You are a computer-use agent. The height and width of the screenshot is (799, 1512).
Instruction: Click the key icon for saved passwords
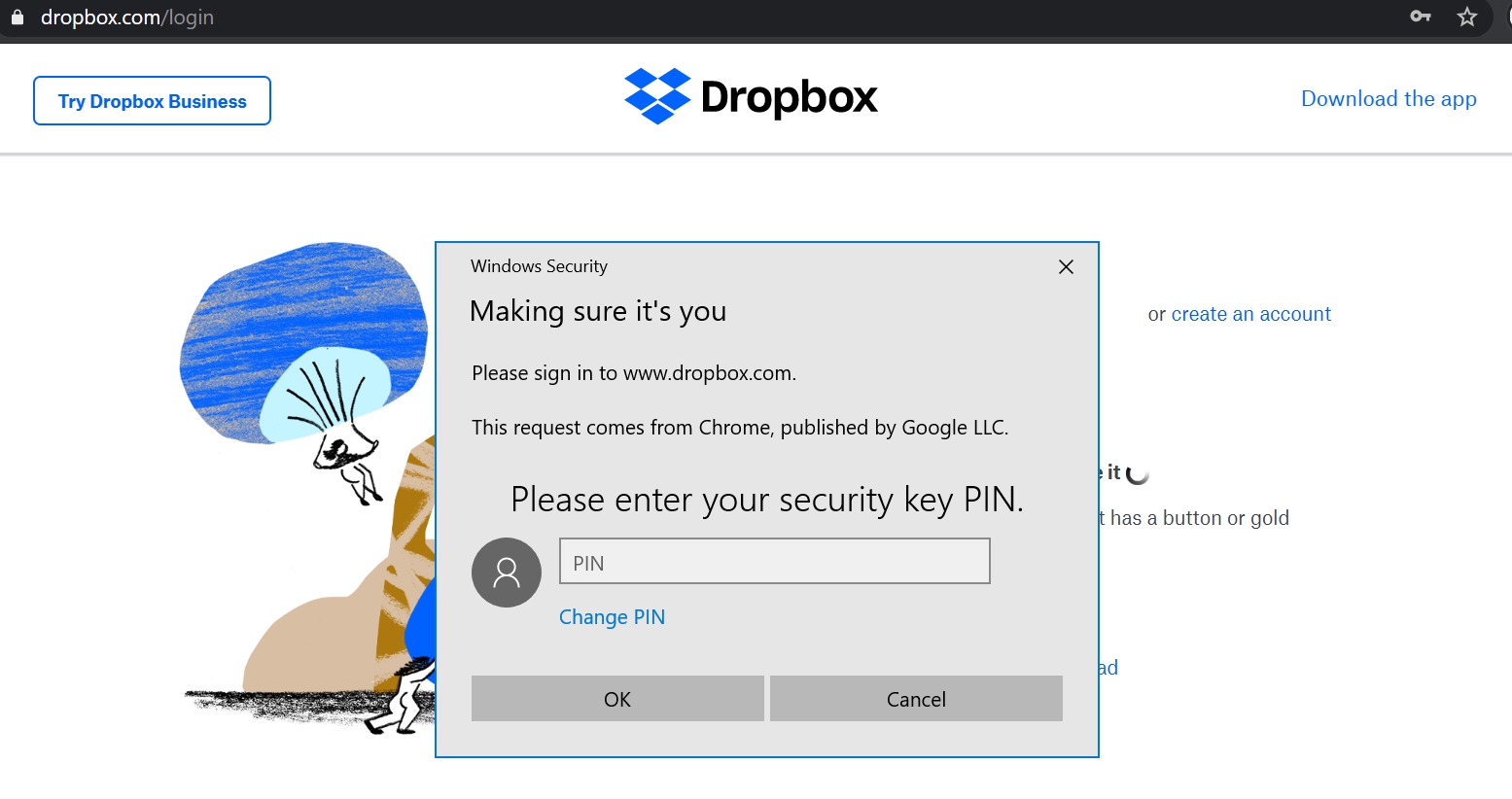click(x=1421, y=17)
